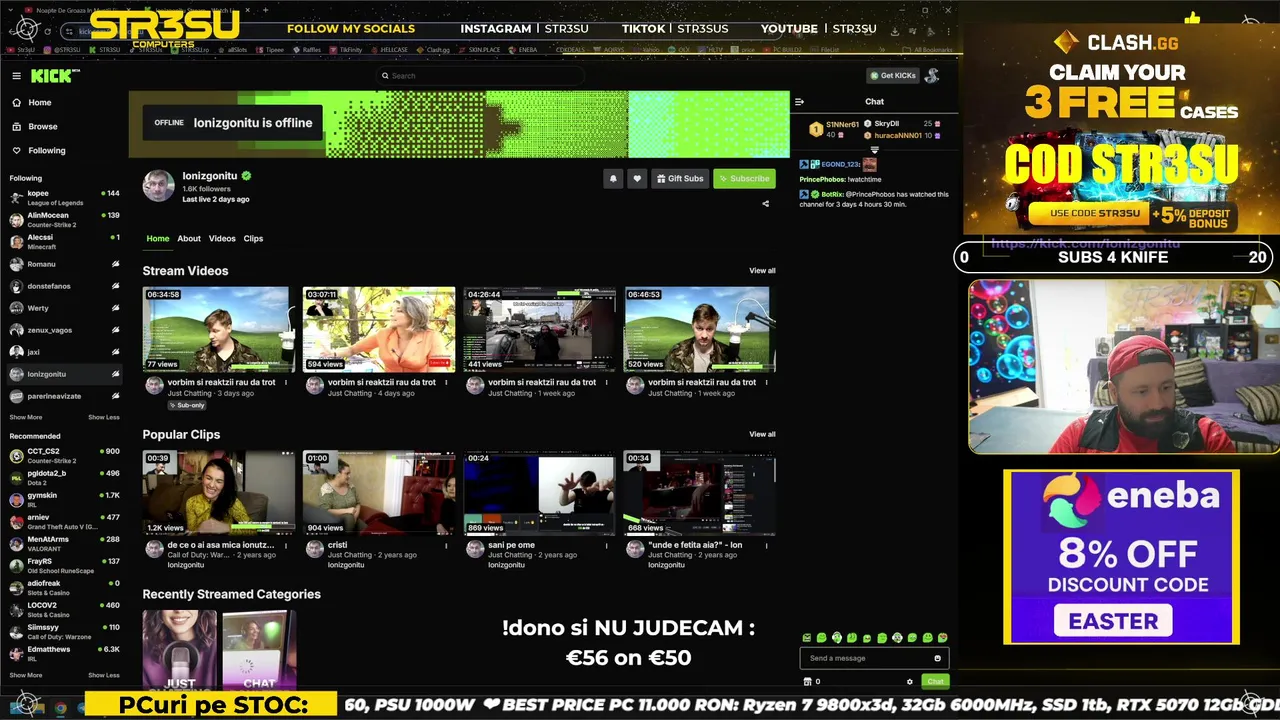The image size is (1280, 720).
Task: Play the 'unde e fetita aia' clip
Action: pyautogui.click(x=700, y=493)
